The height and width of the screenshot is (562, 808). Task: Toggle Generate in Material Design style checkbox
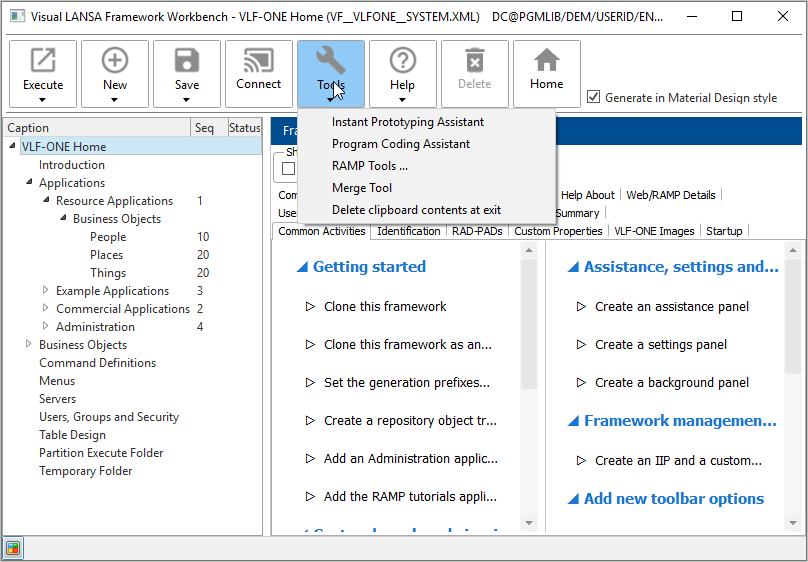pos(594,97)
